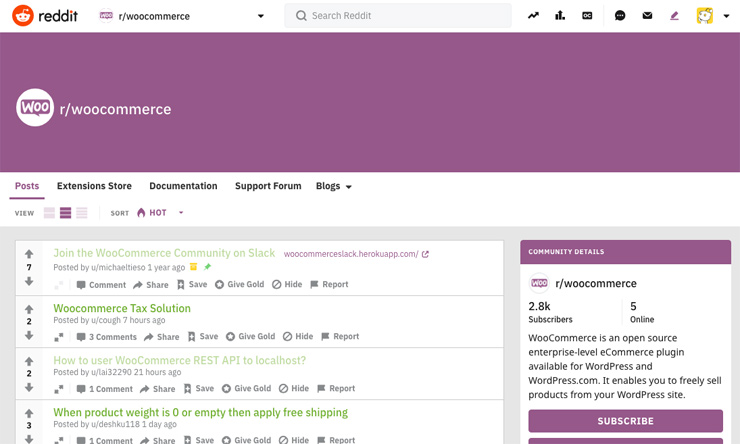Create a post with the pencil icon
Screen dimensions: 740x444
point(674,16)
